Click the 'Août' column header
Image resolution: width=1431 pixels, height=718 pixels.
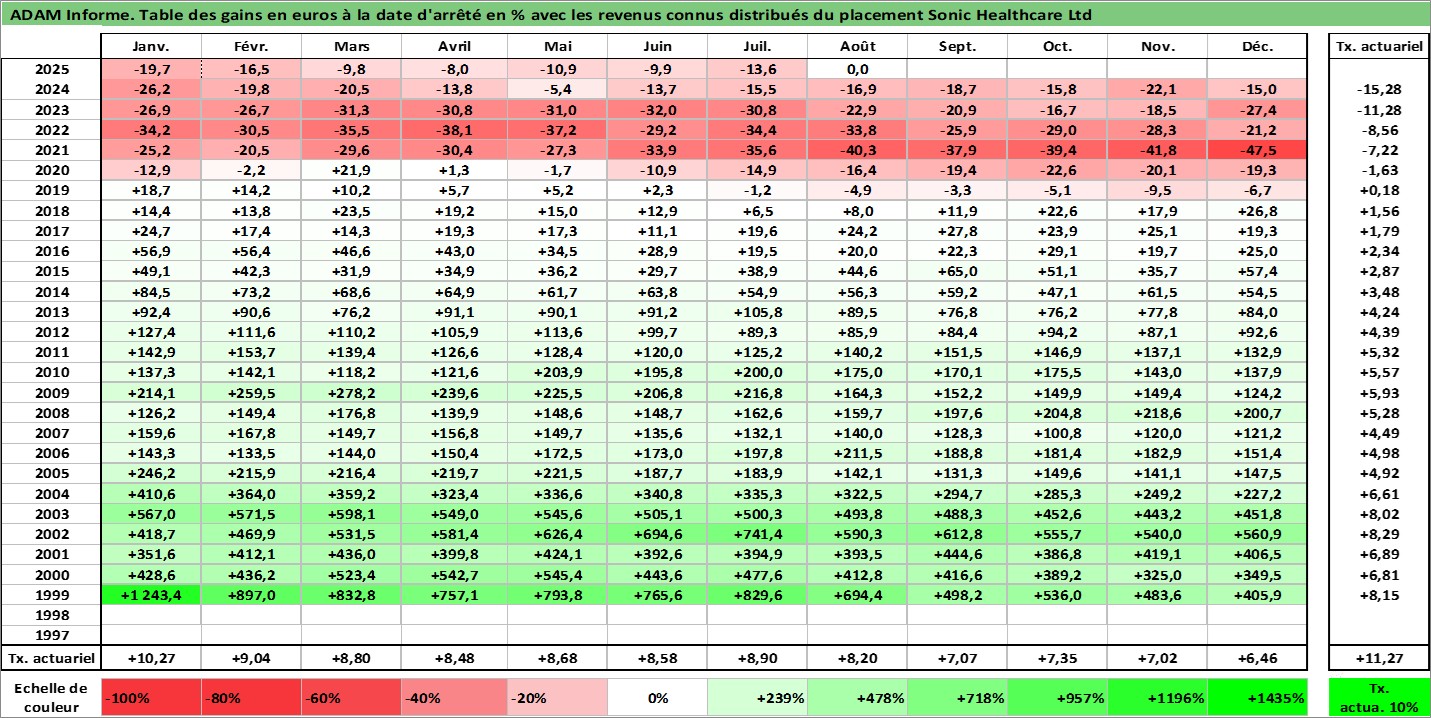click(x=857, y=47)
